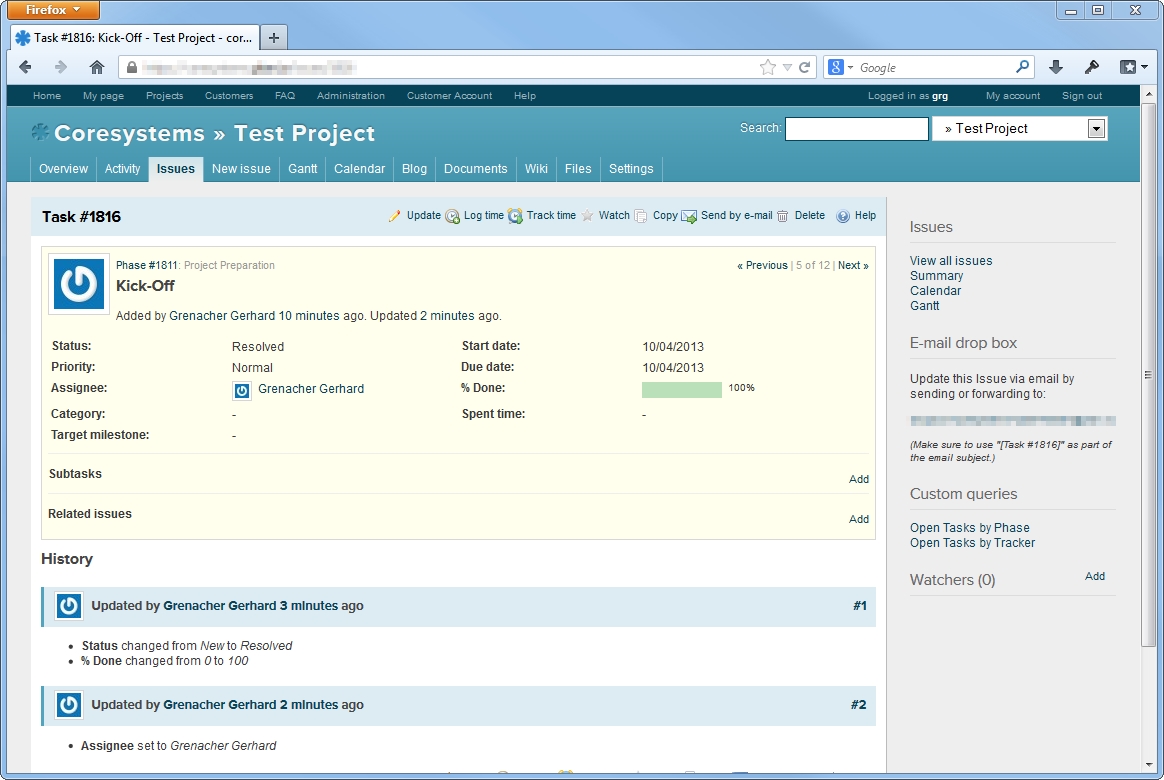Go to Previous issue link
This screenshot has height=780, width=1164.
[762, 266]
